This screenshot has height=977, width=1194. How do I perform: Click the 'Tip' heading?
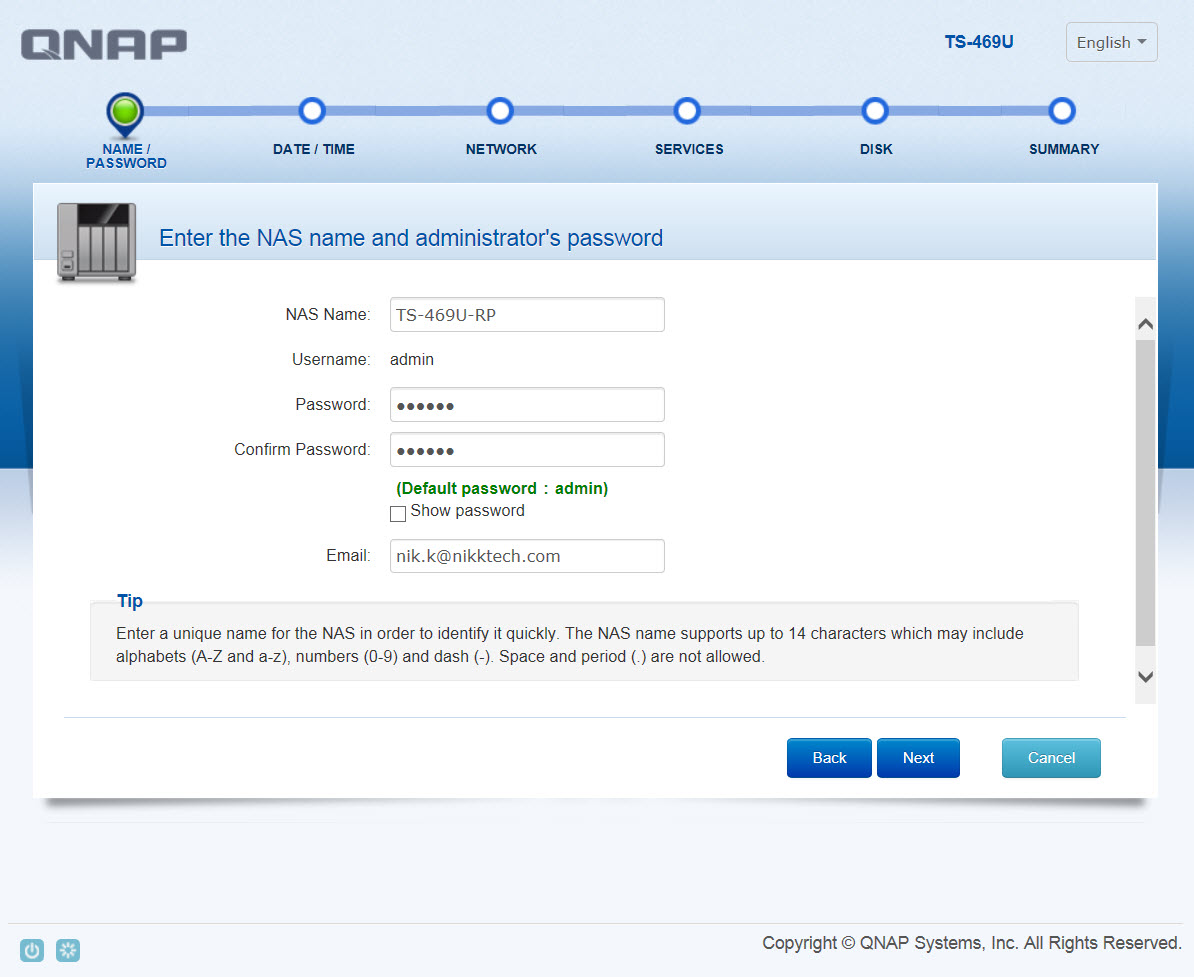click(x=130, y=601)
